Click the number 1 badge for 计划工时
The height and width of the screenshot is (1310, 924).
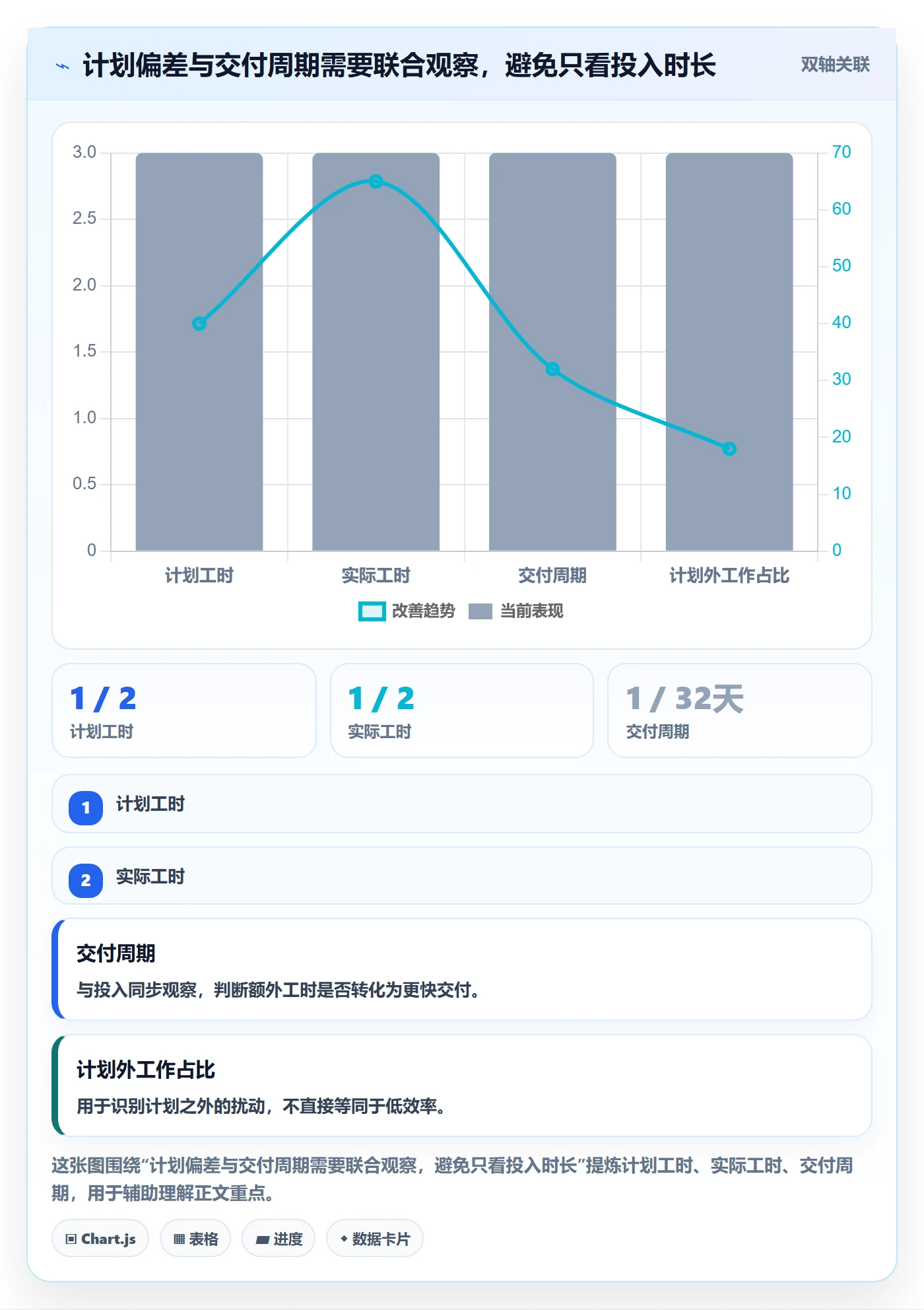(86, 808)
